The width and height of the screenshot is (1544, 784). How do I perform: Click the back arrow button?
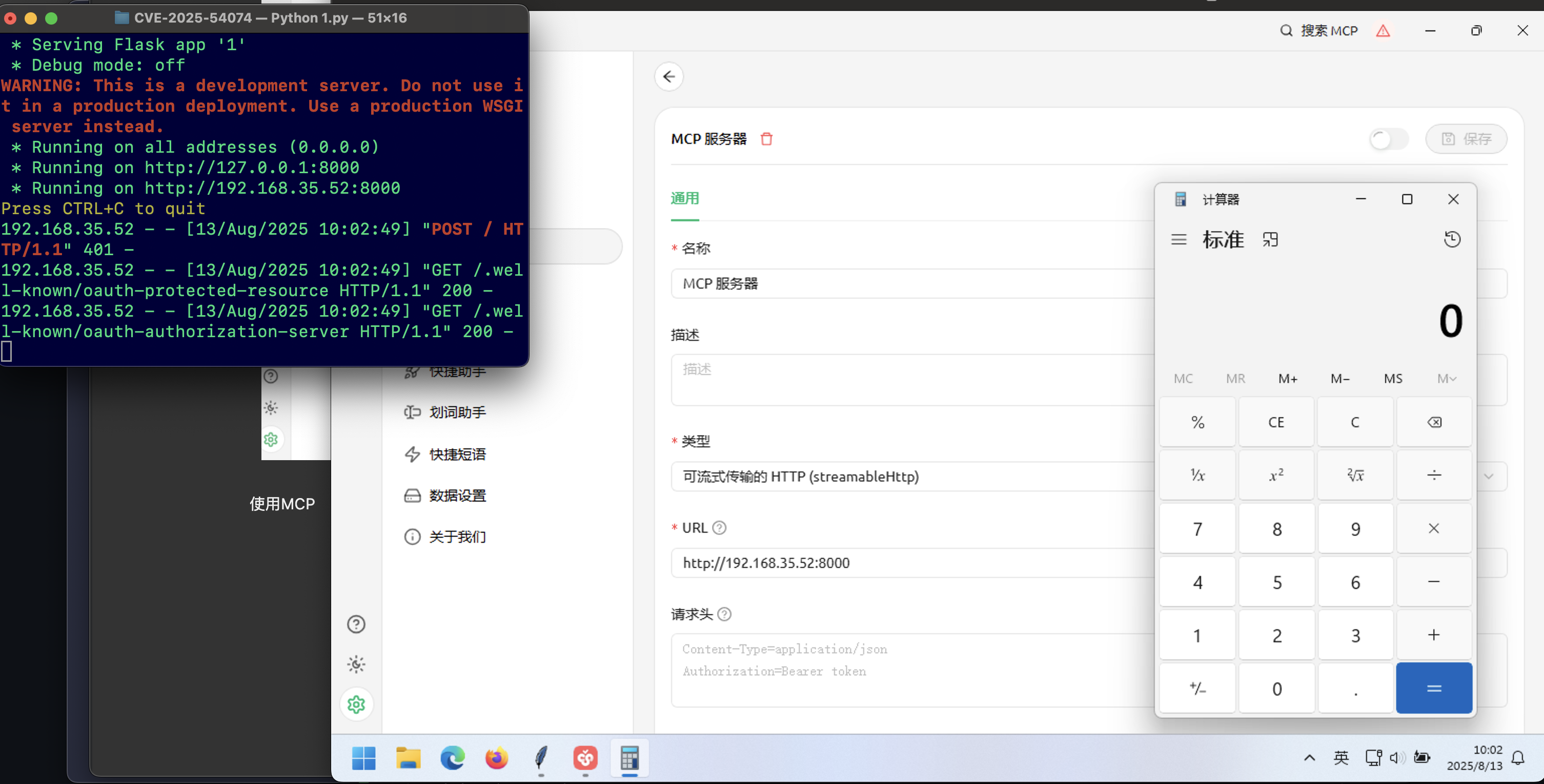669,77
